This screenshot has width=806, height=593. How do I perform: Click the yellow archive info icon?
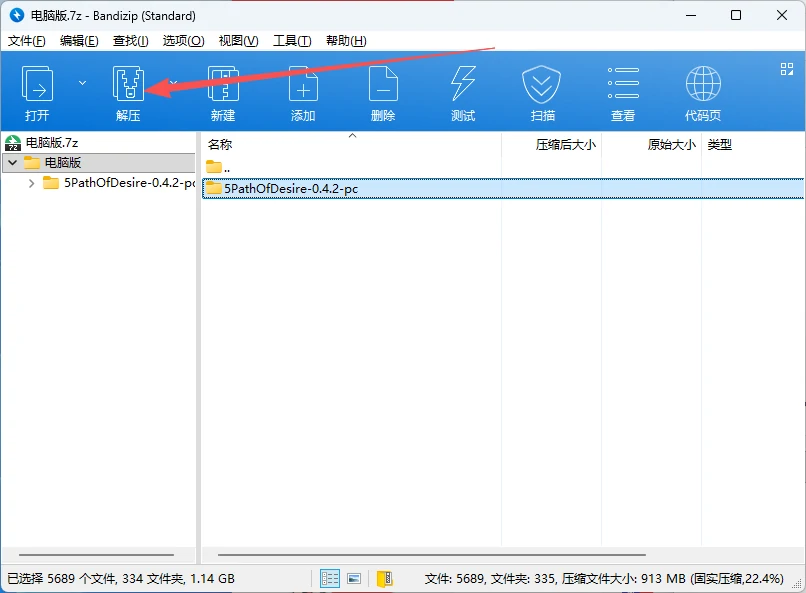pos(384,579)
